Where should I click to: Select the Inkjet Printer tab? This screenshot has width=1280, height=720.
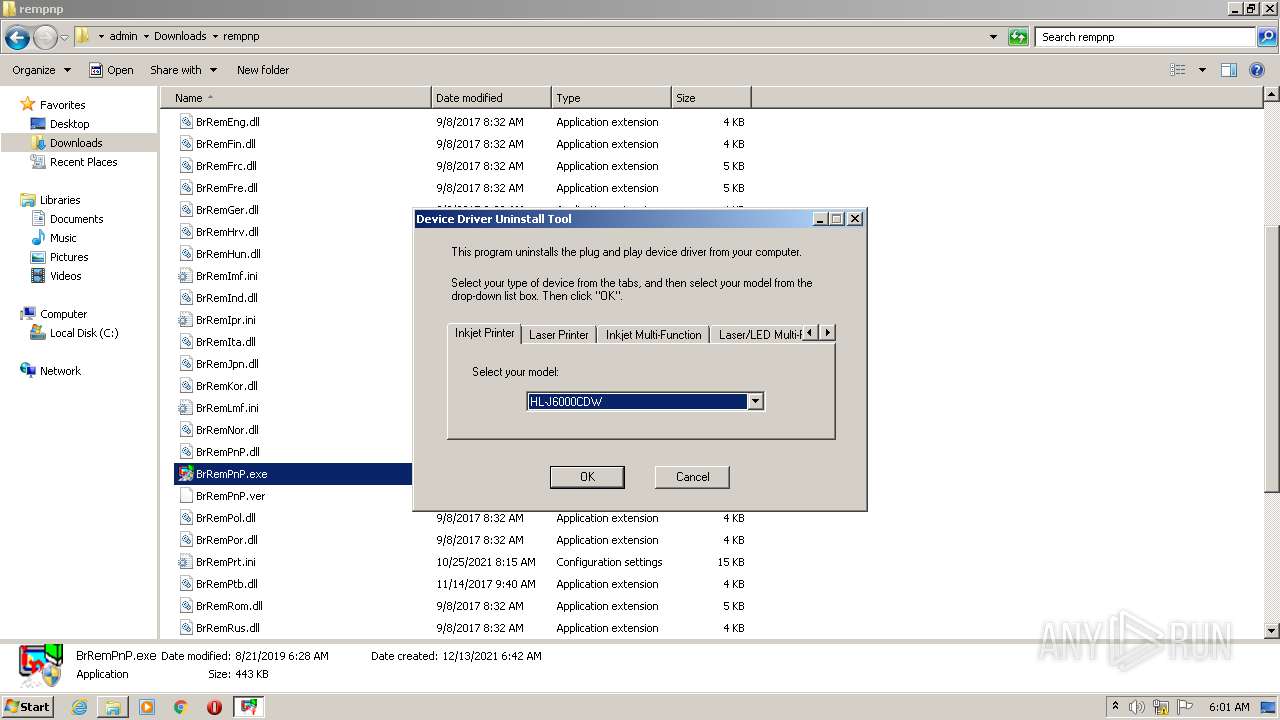(x=485, y=333)
